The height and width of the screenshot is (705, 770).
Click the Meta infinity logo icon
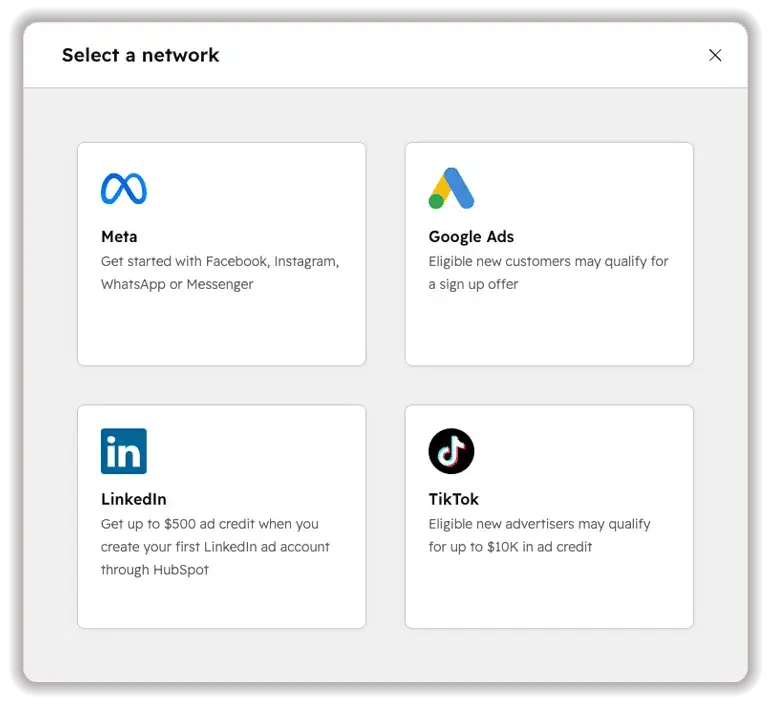pos(124,189)
